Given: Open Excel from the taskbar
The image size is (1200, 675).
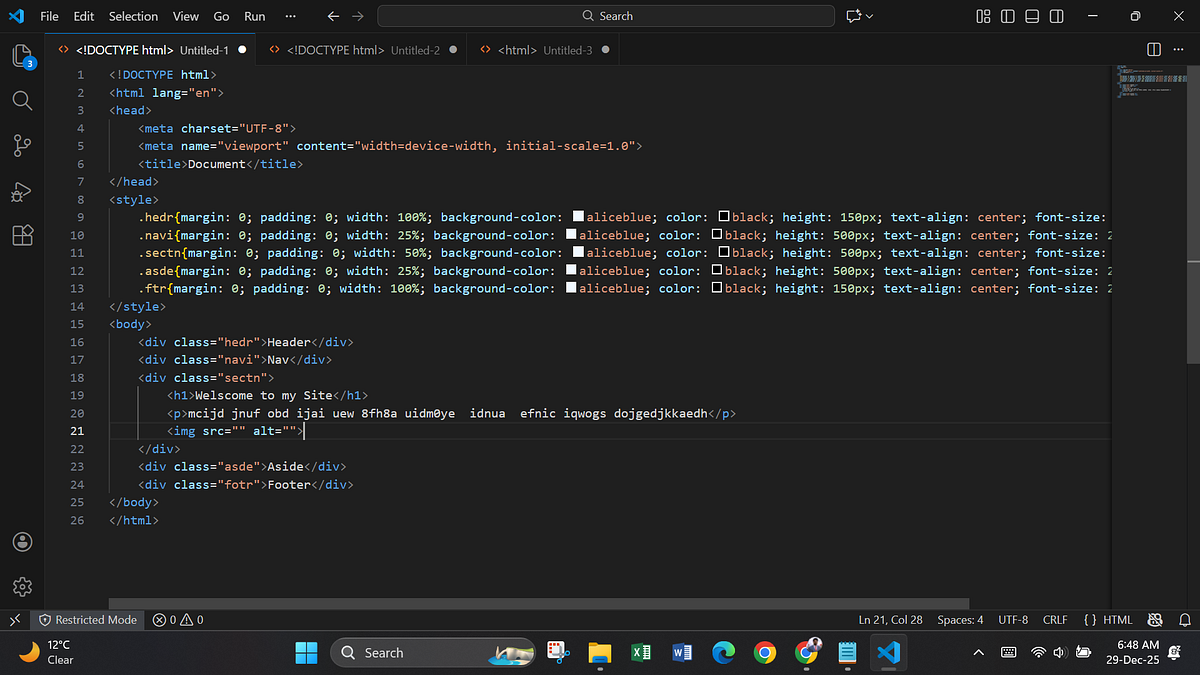Looking at the screenshot, I should pos(641,653).
